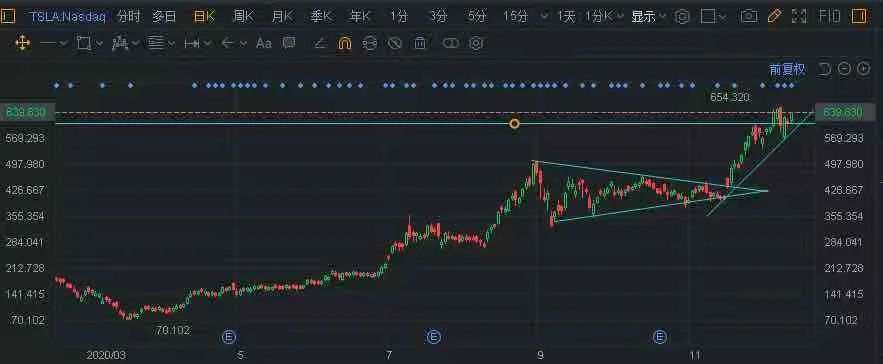Click the 497.980 left axis value
The height and width of the screenshot is (364, 883).
[25, 164]
